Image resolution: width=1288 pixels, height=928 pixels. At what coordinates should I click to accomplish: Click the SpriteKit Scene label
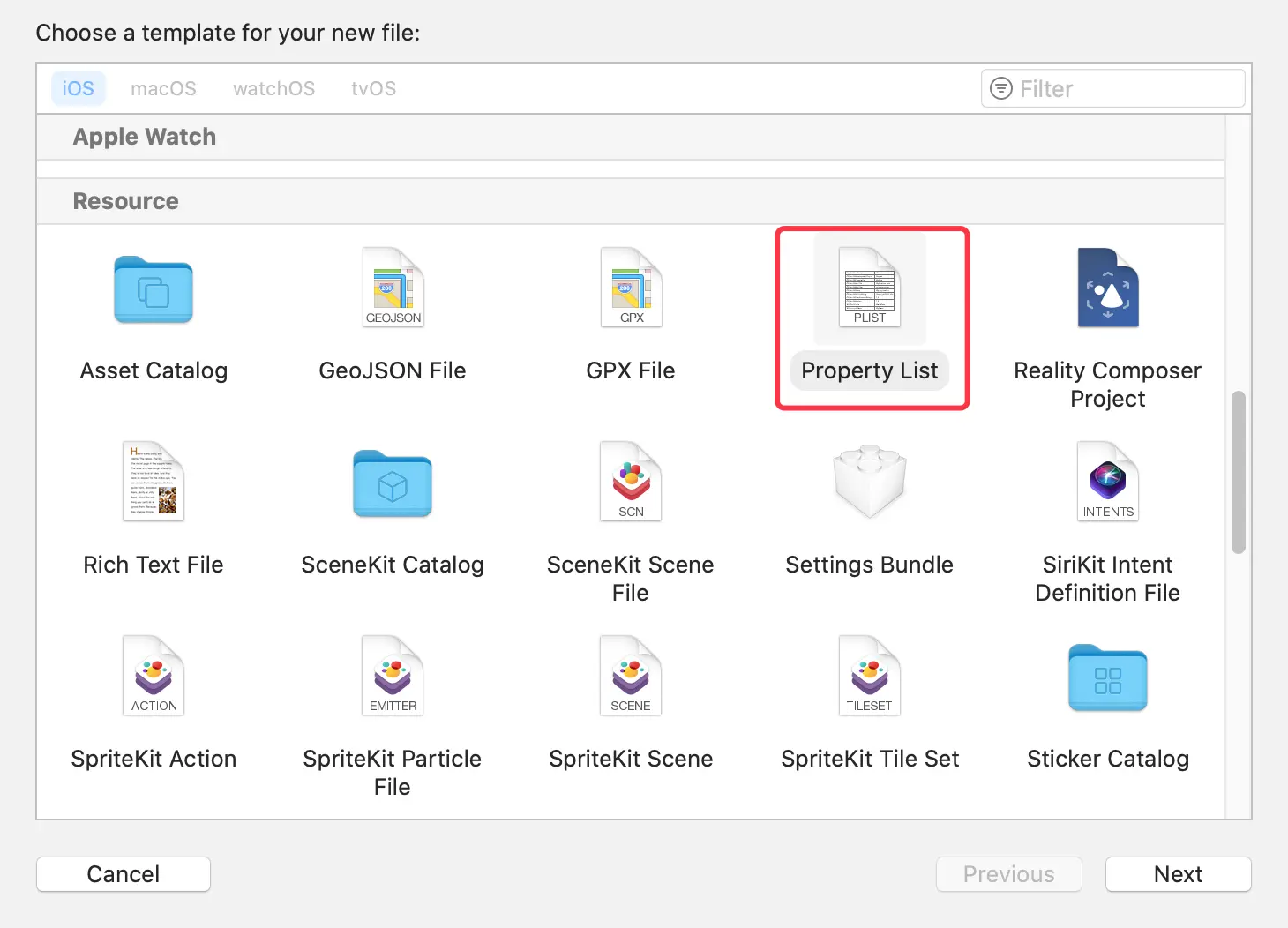[x=631, y=759]
